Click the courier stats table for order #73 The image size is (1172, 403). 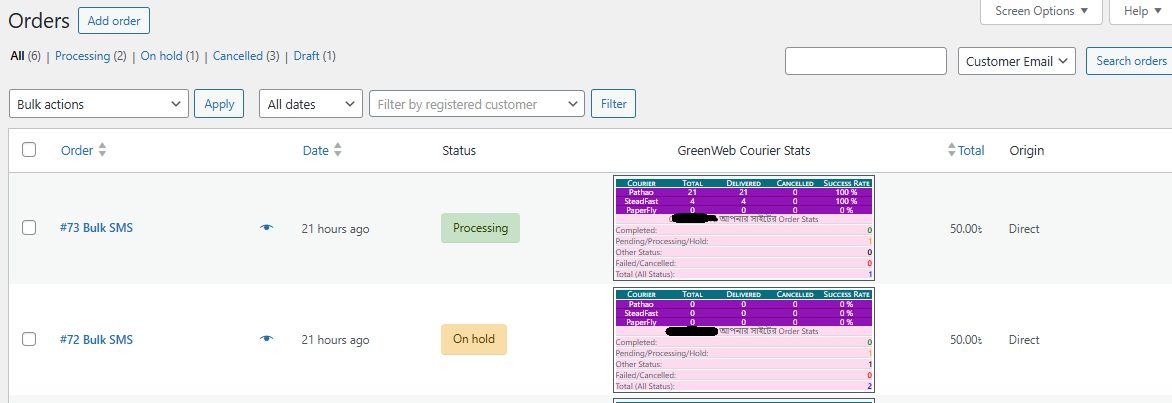[x=744, y=229]
